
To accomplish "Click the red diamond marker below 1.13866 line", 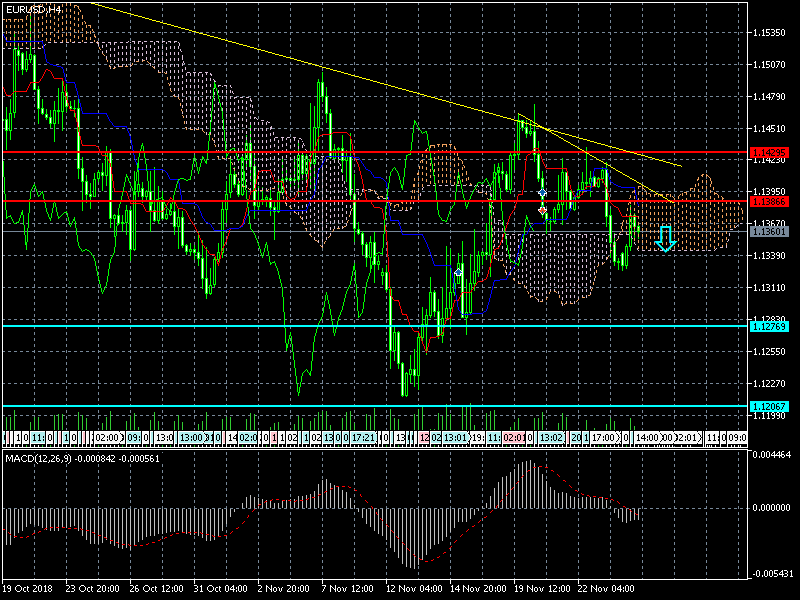I will point(542,210).
